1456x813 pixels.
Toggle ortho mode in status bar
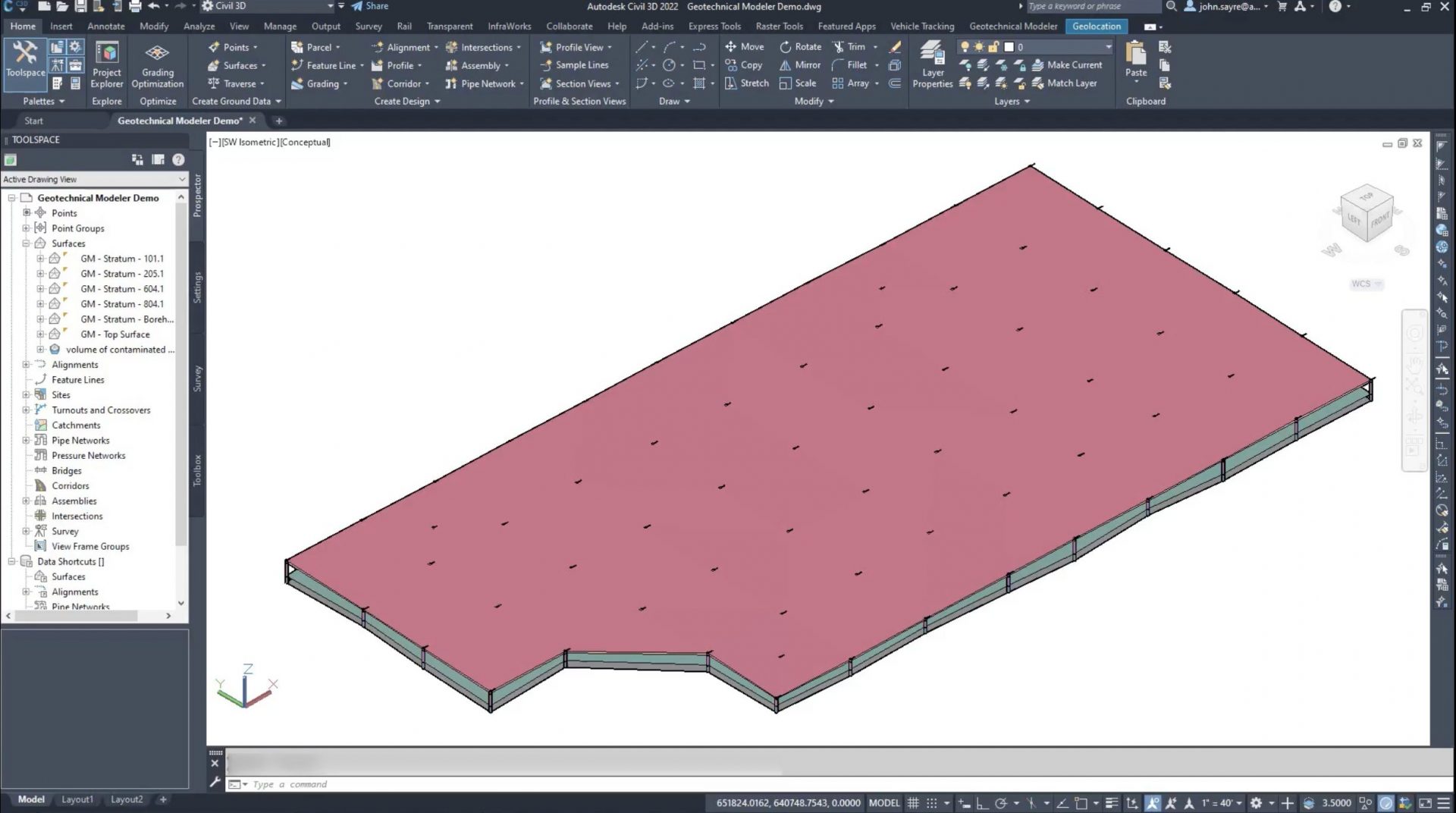click(x=981, y=803)
